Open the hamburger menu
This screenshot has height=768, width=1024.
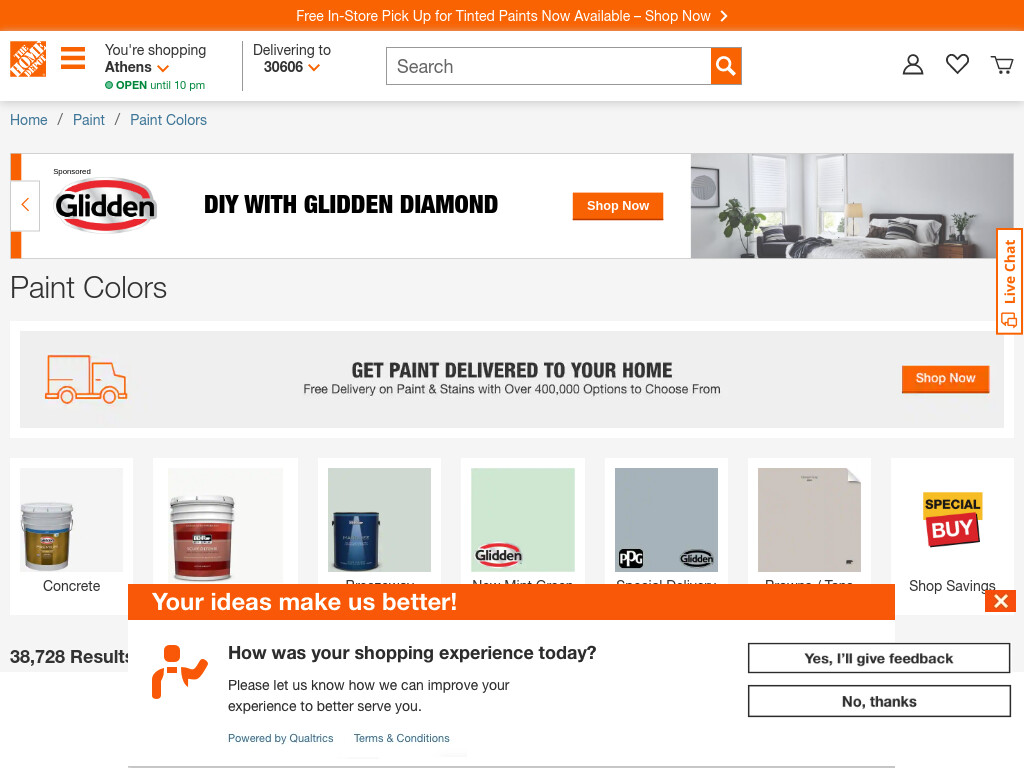73,57
